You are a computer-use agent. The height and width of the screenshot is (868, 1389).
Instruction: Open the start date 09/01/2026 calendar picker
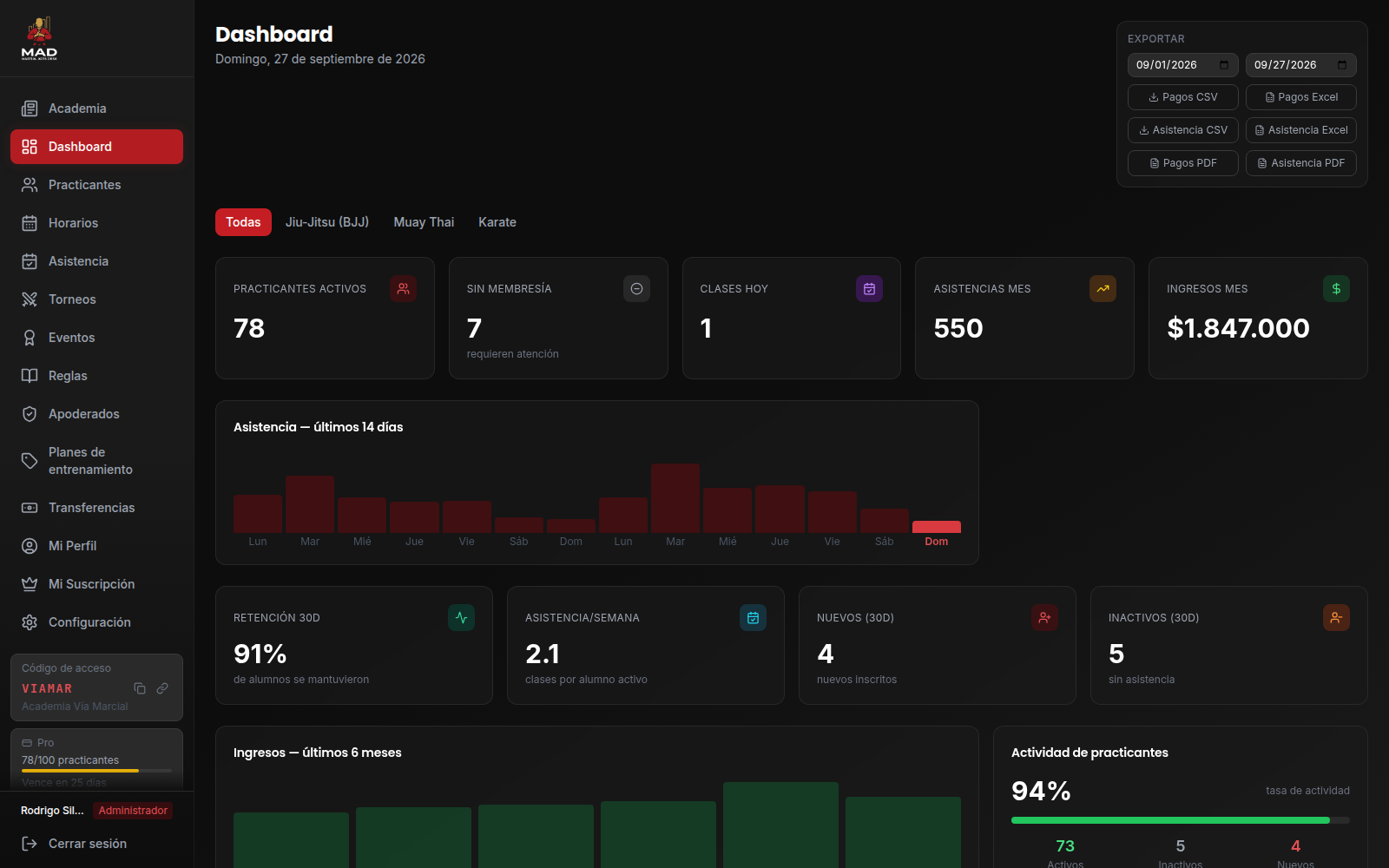1224,65
